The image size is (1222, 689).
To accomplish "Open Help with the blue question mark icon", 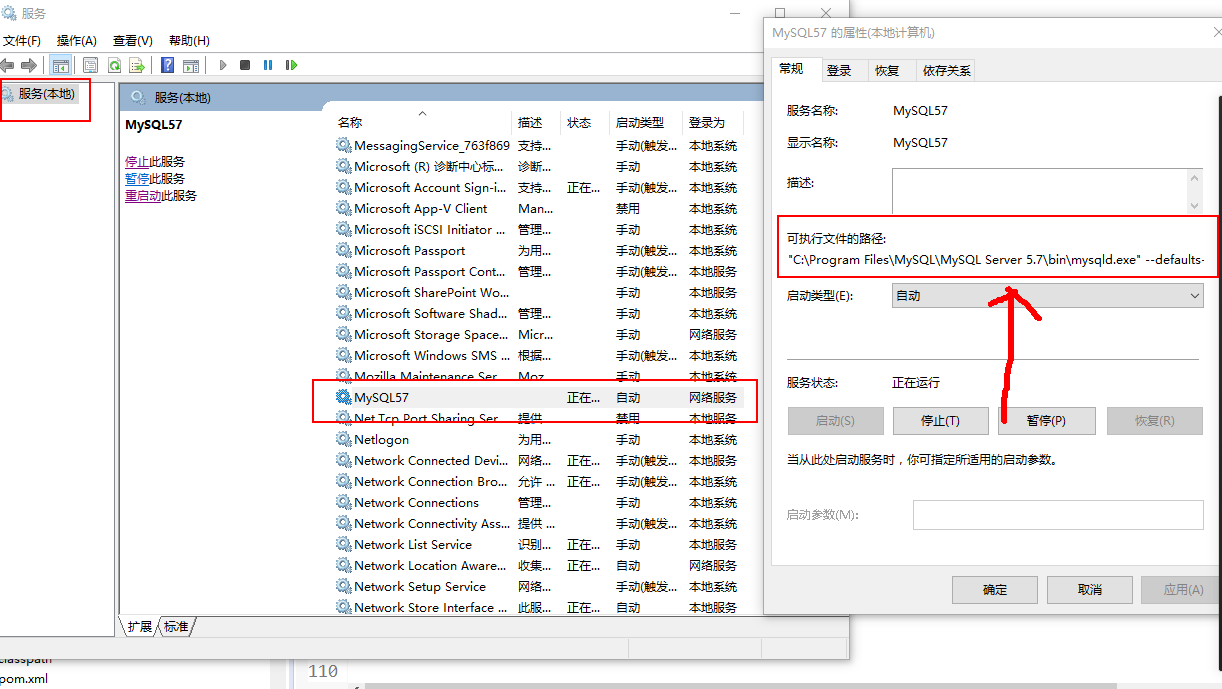I will coord(167,65).
